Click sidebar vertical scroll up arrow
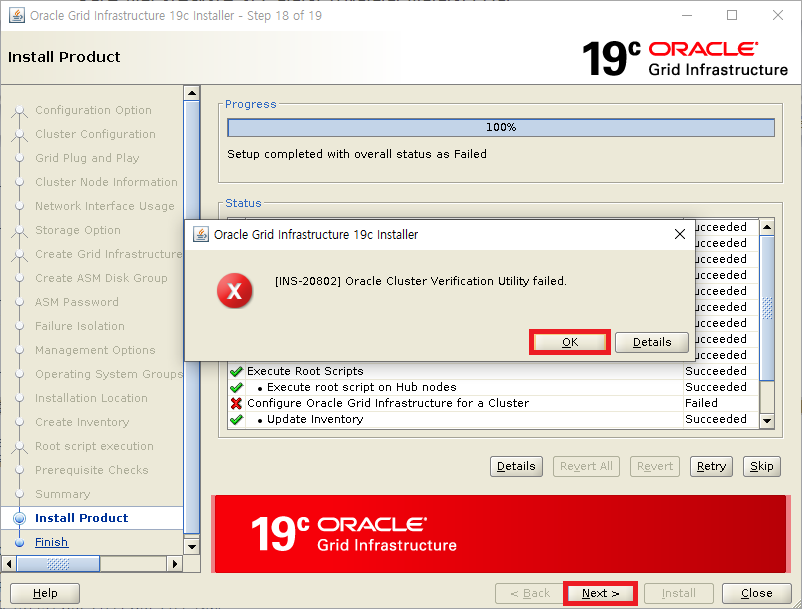The width and height of the screenshot is (802, 609). tap(192, 93)
